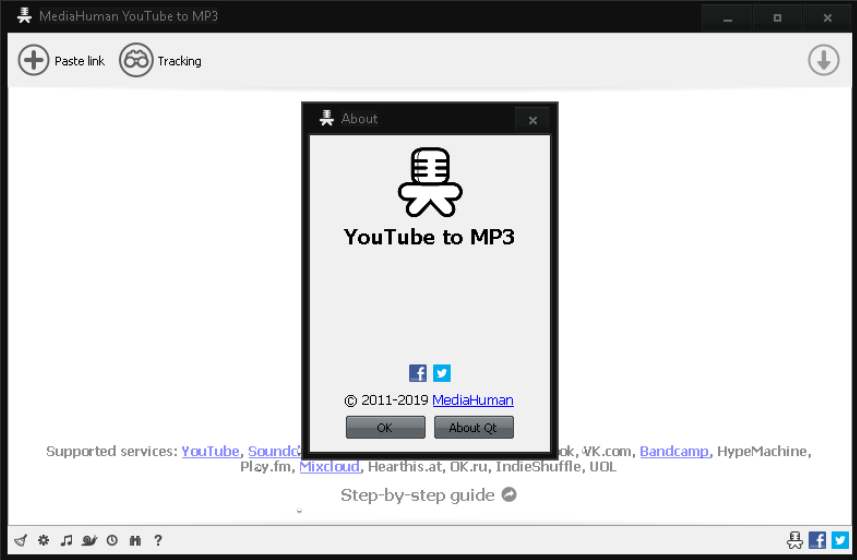Click the Twitter icon in About dialog
The image size is (857, 560).
442,373
